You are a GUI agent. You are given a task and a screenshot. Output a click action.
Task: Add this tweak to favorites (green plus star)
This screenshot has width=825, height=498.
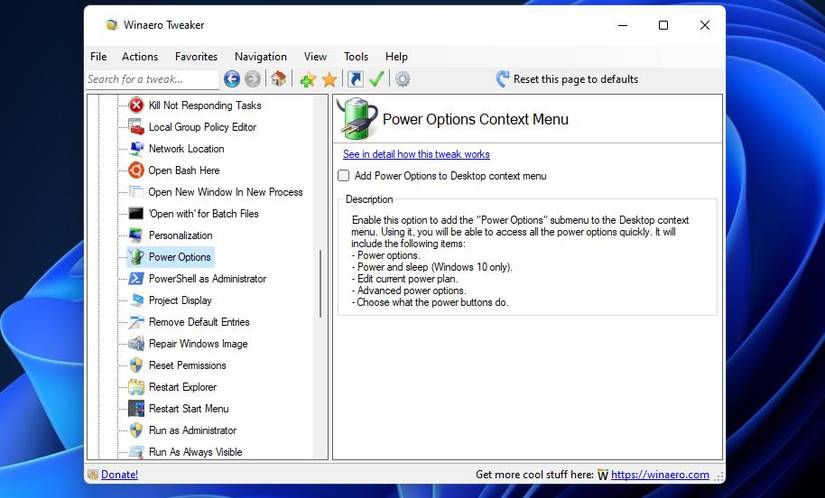pyautogui.click(x=308, y=79)
